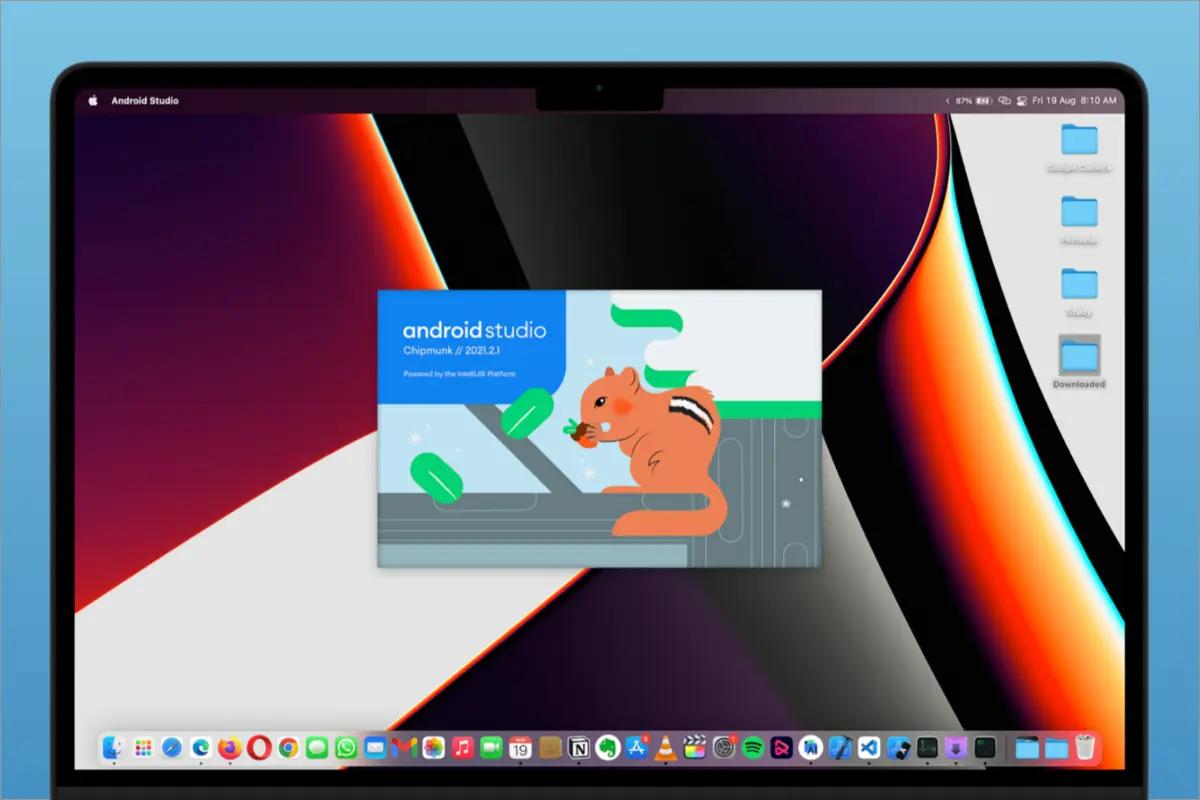Open the Calendar icon showing 19

point(520,747)
